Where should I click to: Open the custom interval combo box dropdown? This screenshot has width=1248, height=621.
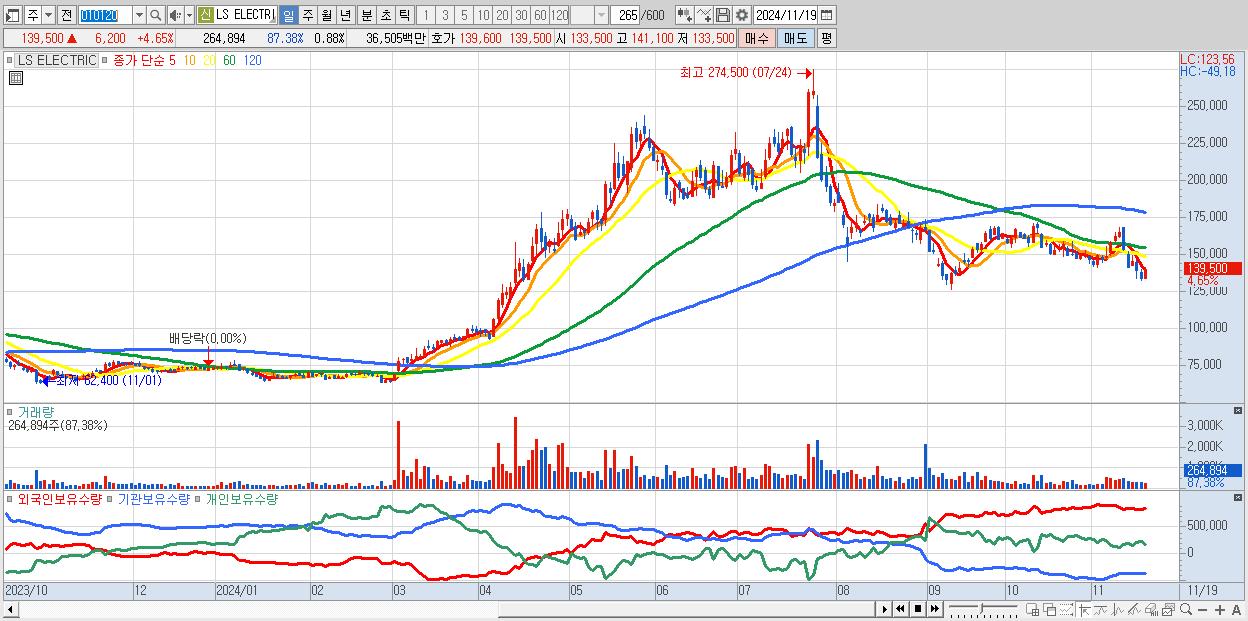pos(601,15)
